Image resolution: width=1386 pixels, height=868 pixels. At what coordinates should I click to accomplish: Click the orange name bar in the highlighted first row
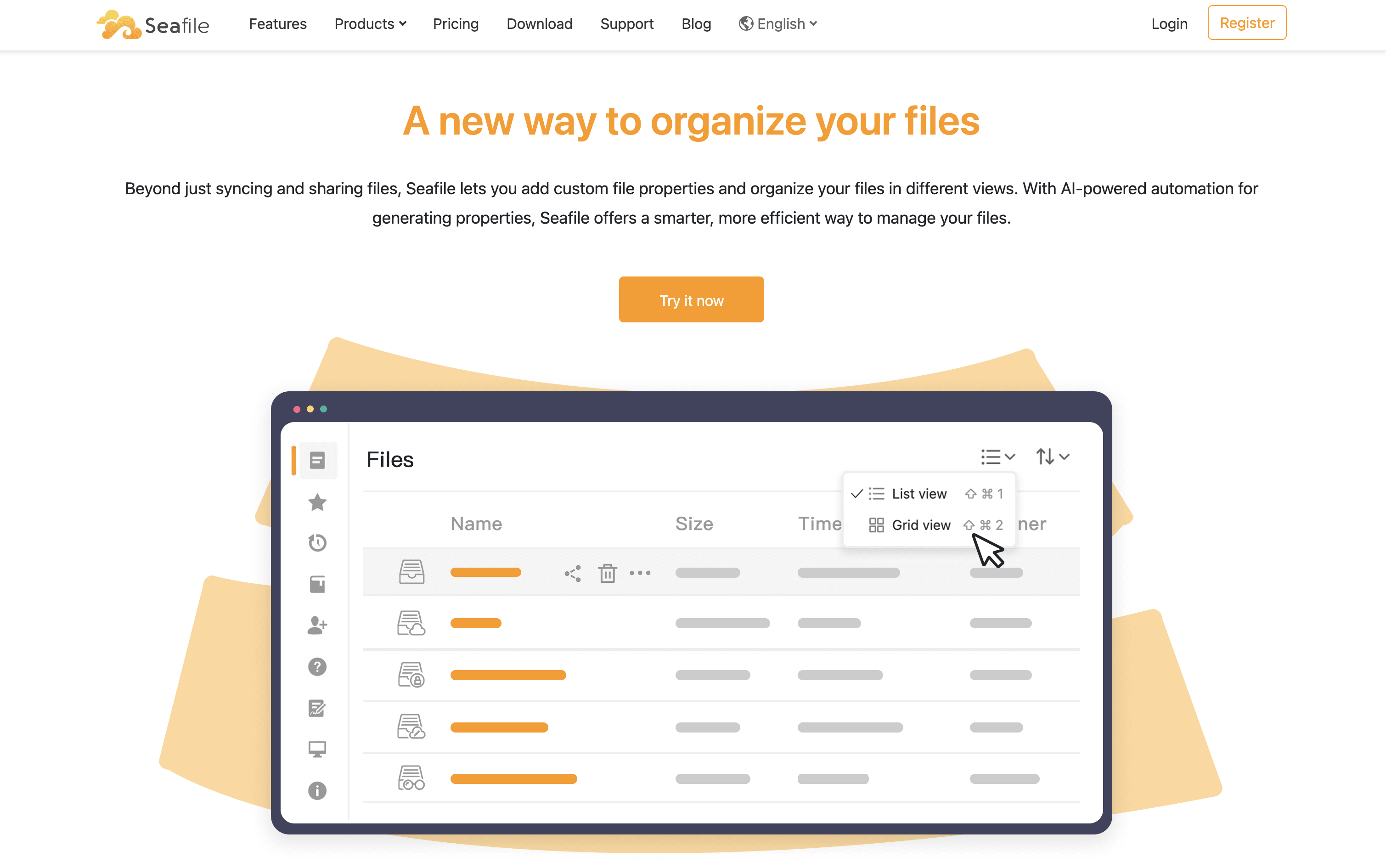click(x=485, y=572)
